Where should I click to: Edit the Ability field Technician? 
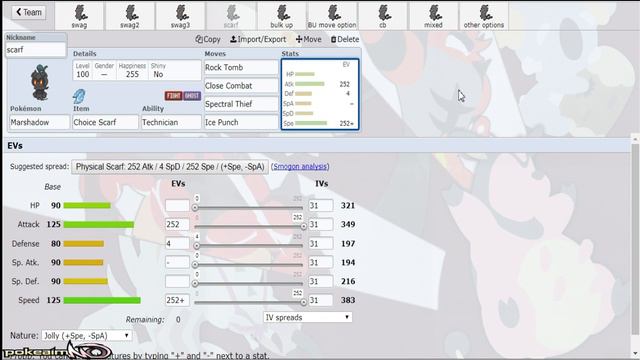171,122
